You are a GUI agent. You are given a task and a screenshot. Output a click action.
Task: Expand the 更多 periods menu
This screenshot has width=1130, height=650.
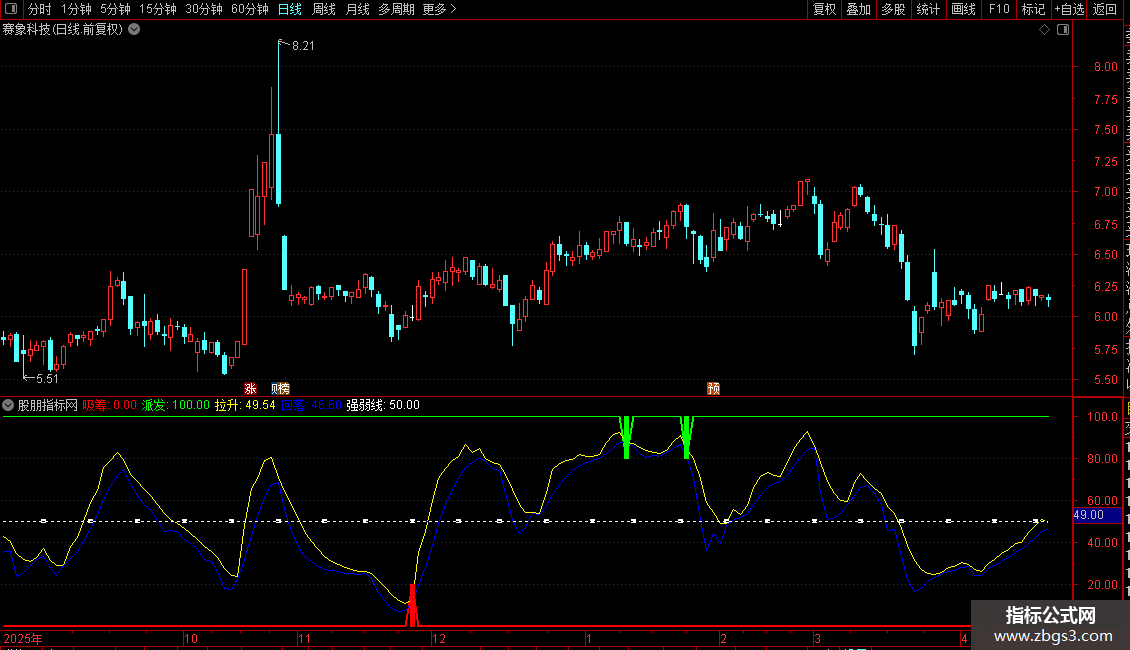pyautogui.click(x=439, y=9)
